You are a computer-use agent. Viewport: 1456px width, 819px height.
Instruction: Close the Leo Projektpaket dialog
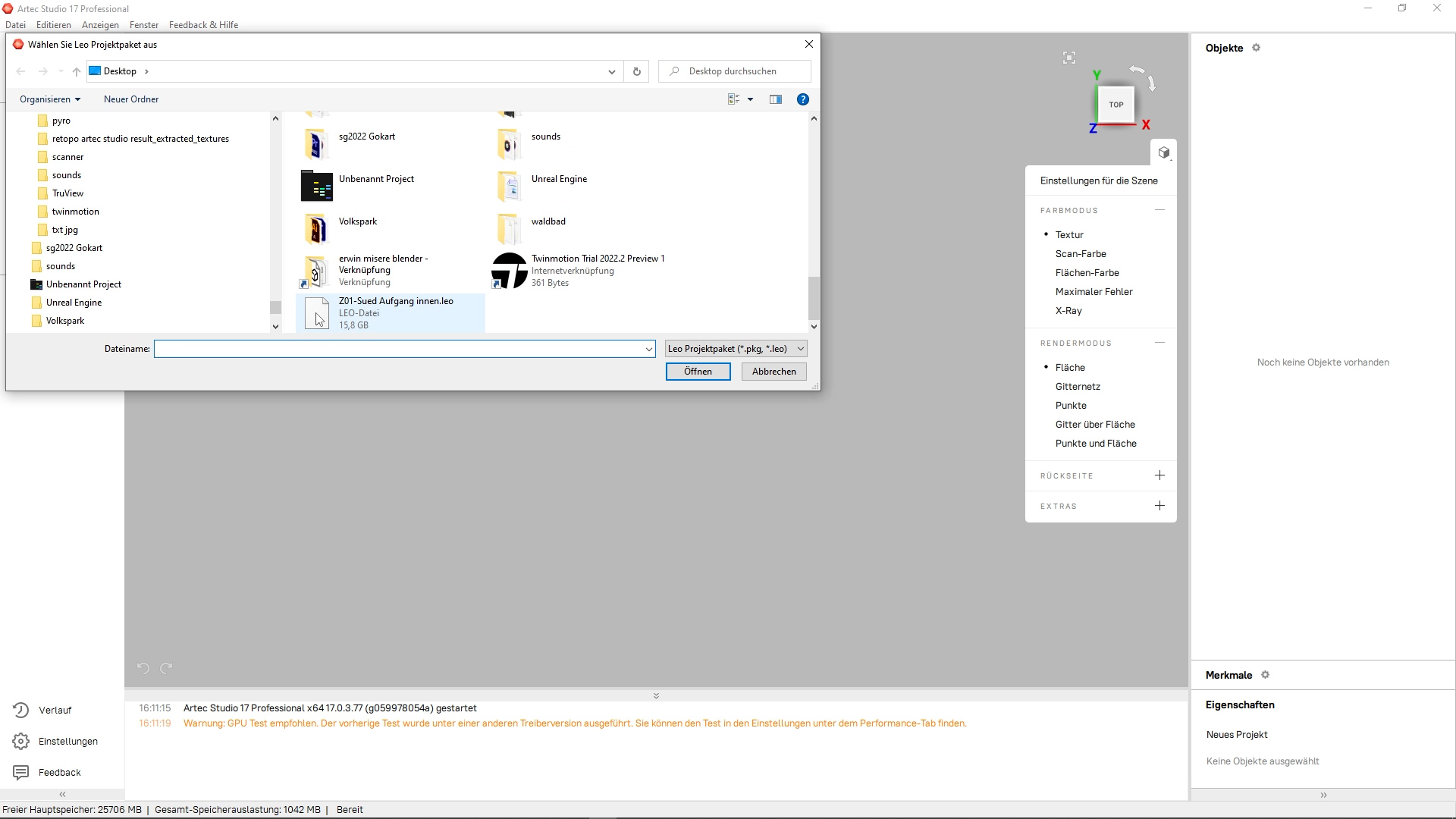pyautogui.click(x=809, y=44)
